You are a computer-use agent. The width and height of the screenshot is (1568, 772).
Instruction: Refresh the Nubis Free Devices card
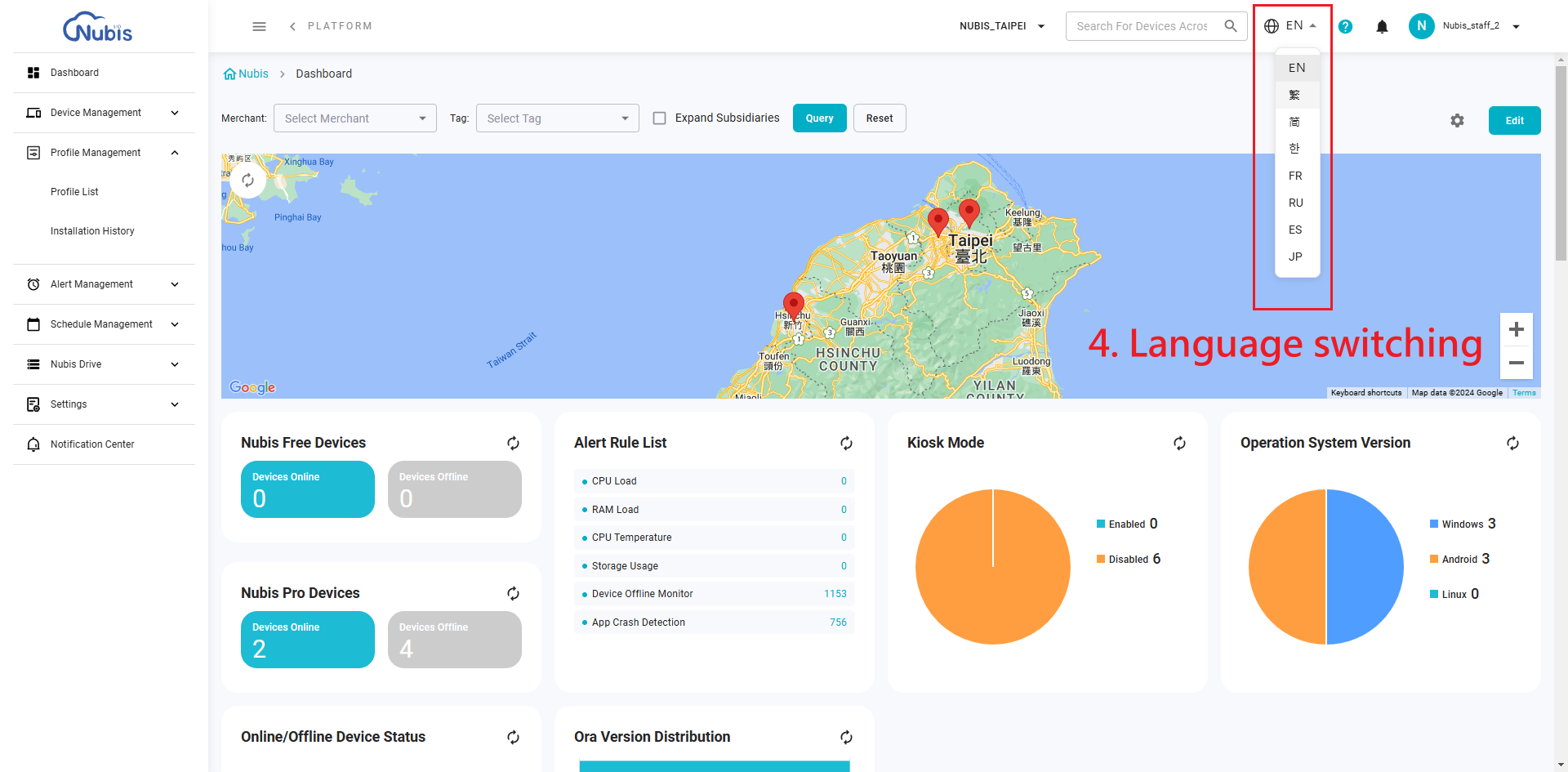coord(513,443)
